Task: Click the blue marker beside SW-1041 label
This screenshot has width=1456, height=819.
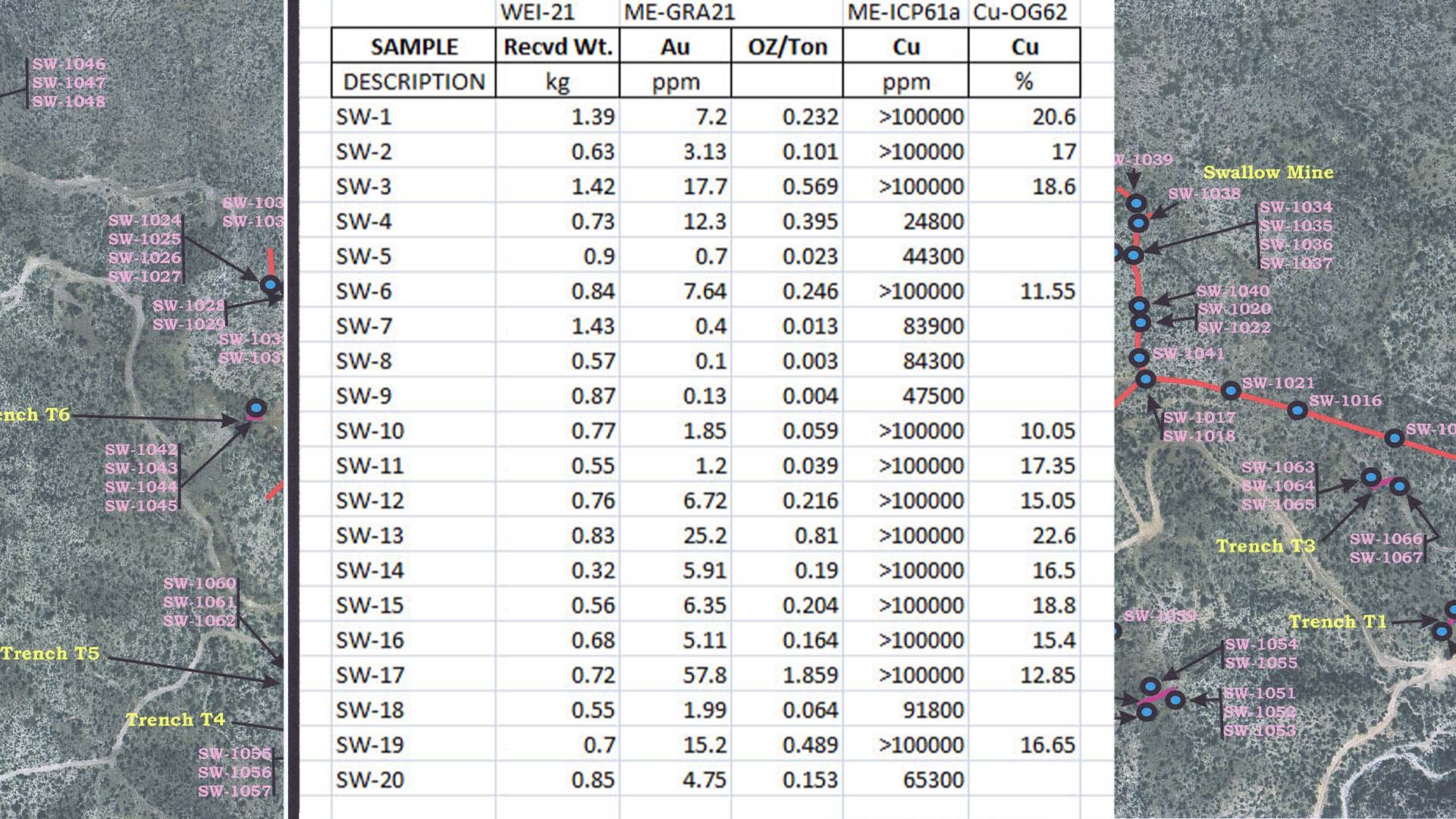Action: coord(1138,357)
